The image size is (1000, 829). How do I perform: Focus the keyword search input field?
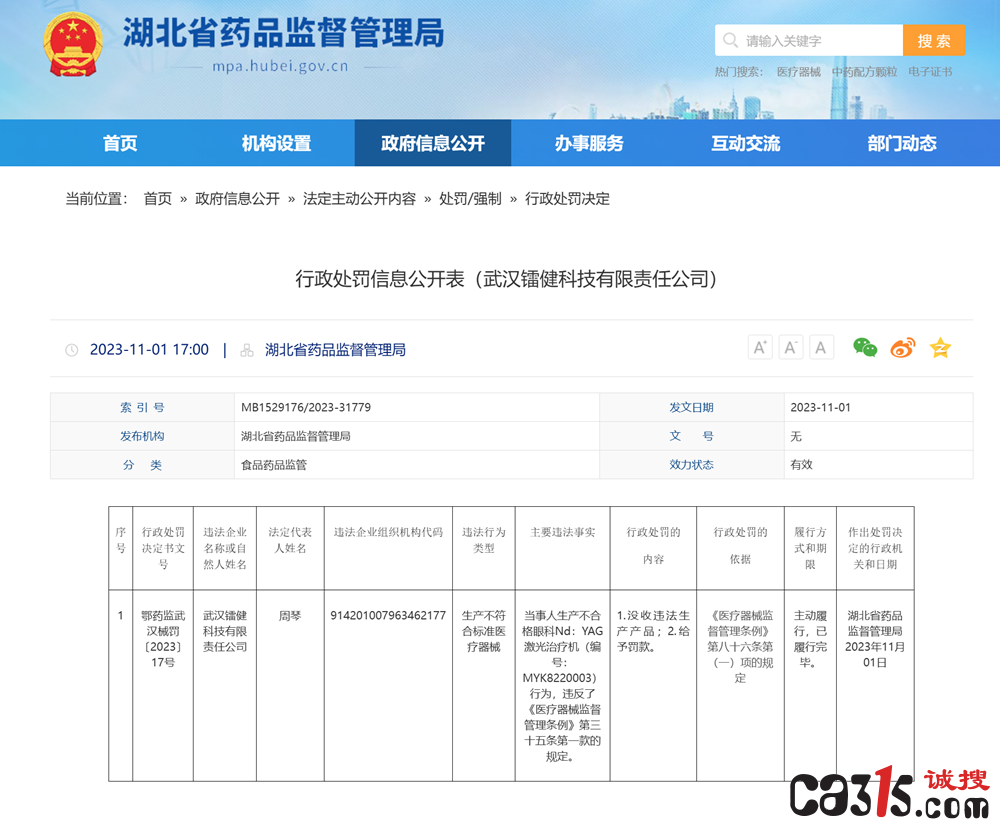point(809,41)
